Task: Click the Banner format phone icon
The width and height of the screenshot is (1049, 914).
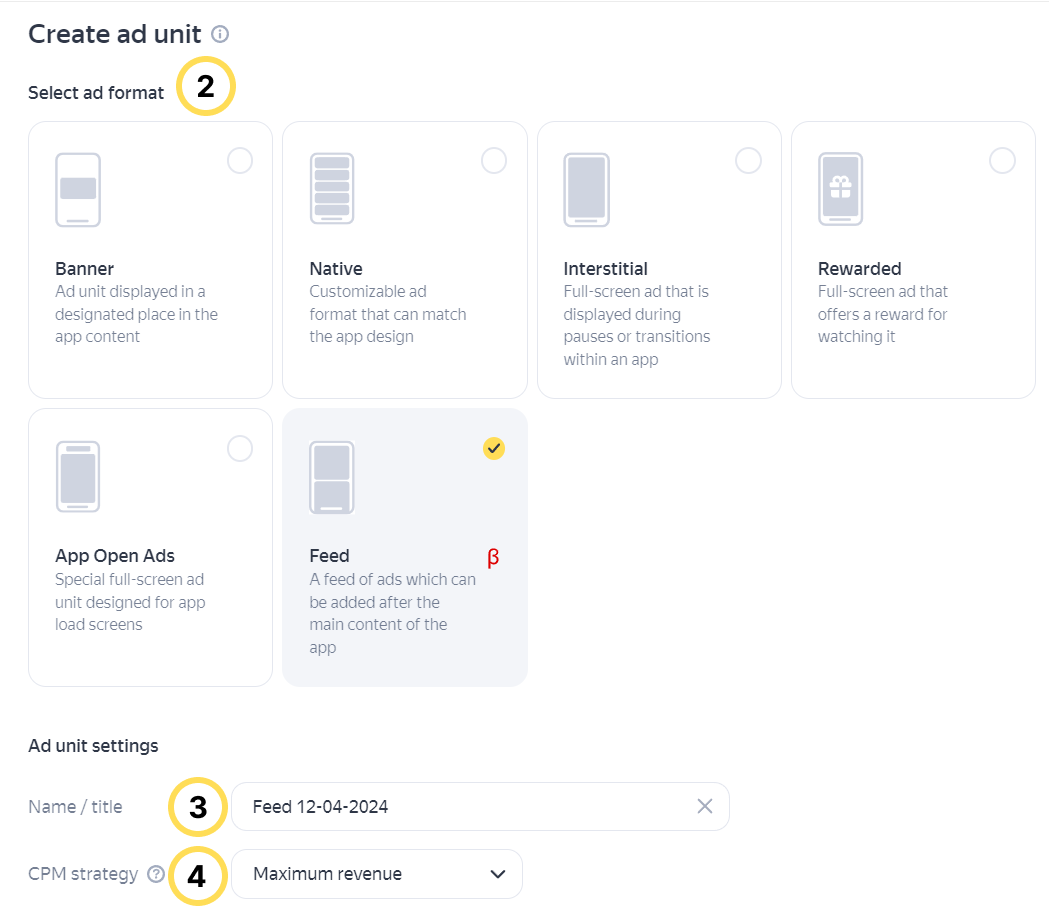Action: (78, 189)
